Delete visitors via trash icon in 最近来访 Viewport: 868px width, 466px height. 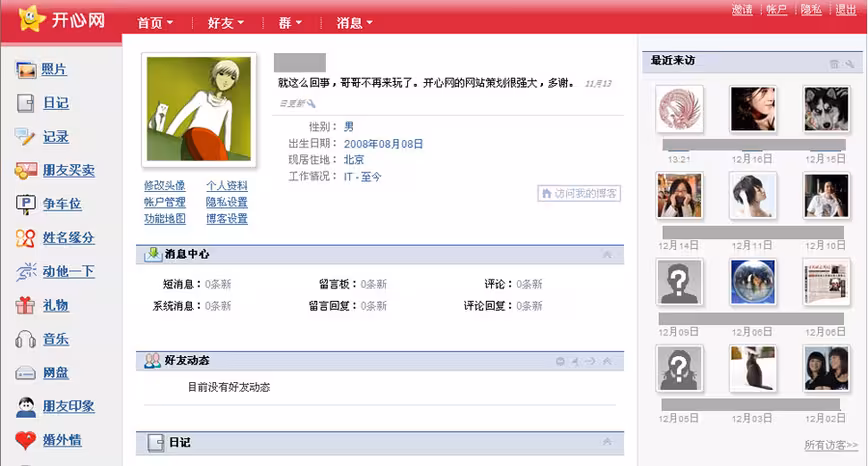click(834, 64)
